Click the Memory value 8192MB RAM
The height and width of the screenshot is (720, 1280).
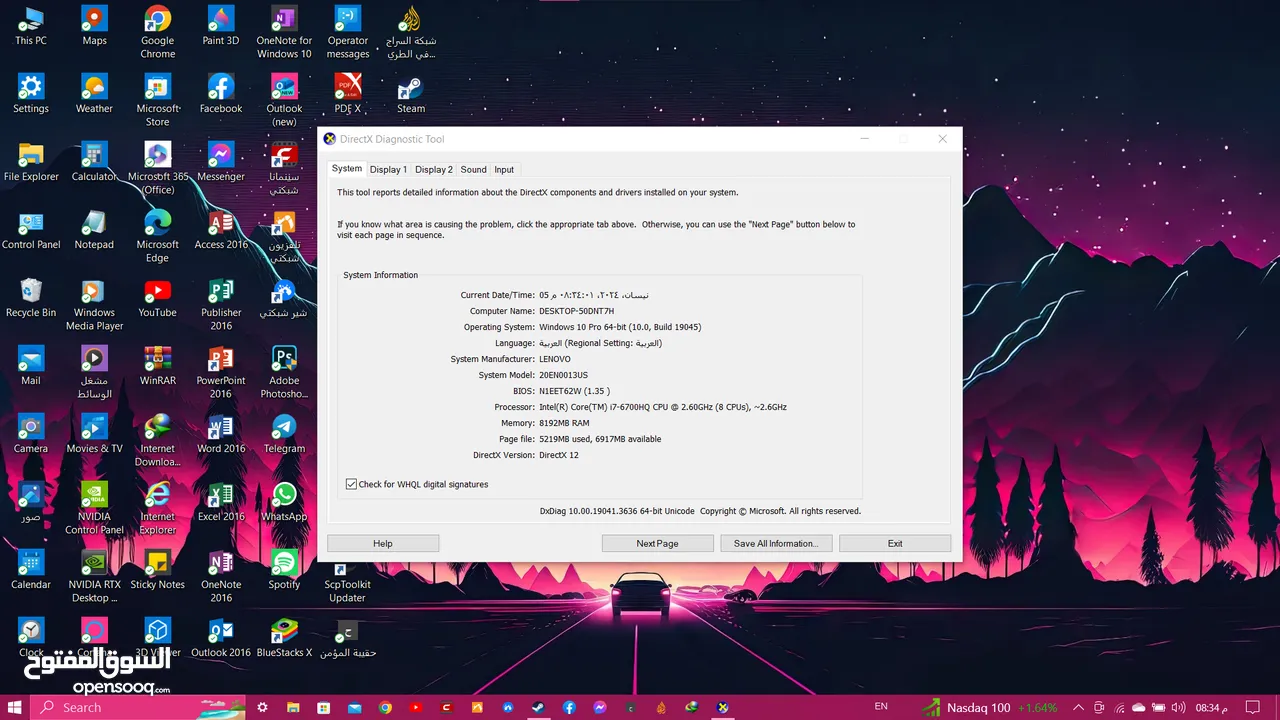tap(564, 423)
